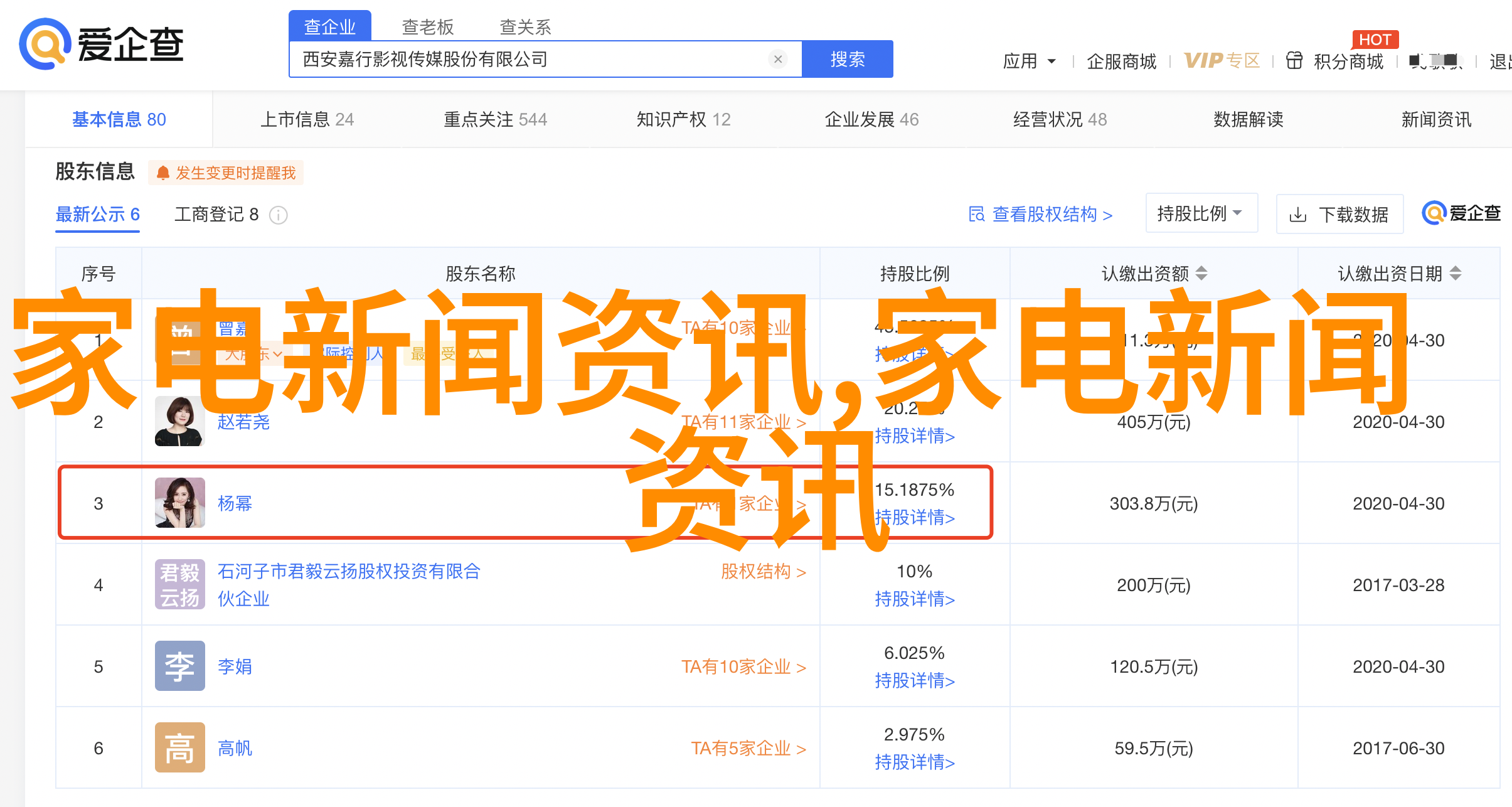Viewport: 1512px width, 807px height.
Task: Click the download icon in 下载数据
Action: click(x=1297, y=215)
